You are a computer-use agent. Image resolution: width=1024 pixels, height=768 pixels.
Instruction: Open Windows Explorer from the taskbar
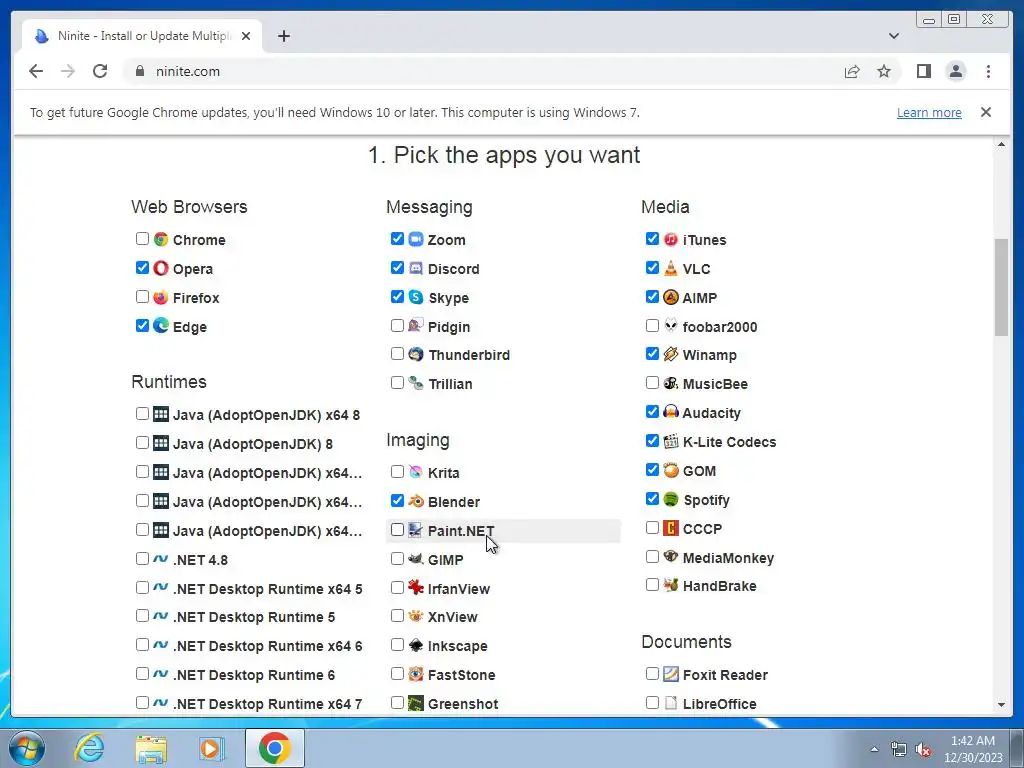pyautogui.click(x=151, y=748)
